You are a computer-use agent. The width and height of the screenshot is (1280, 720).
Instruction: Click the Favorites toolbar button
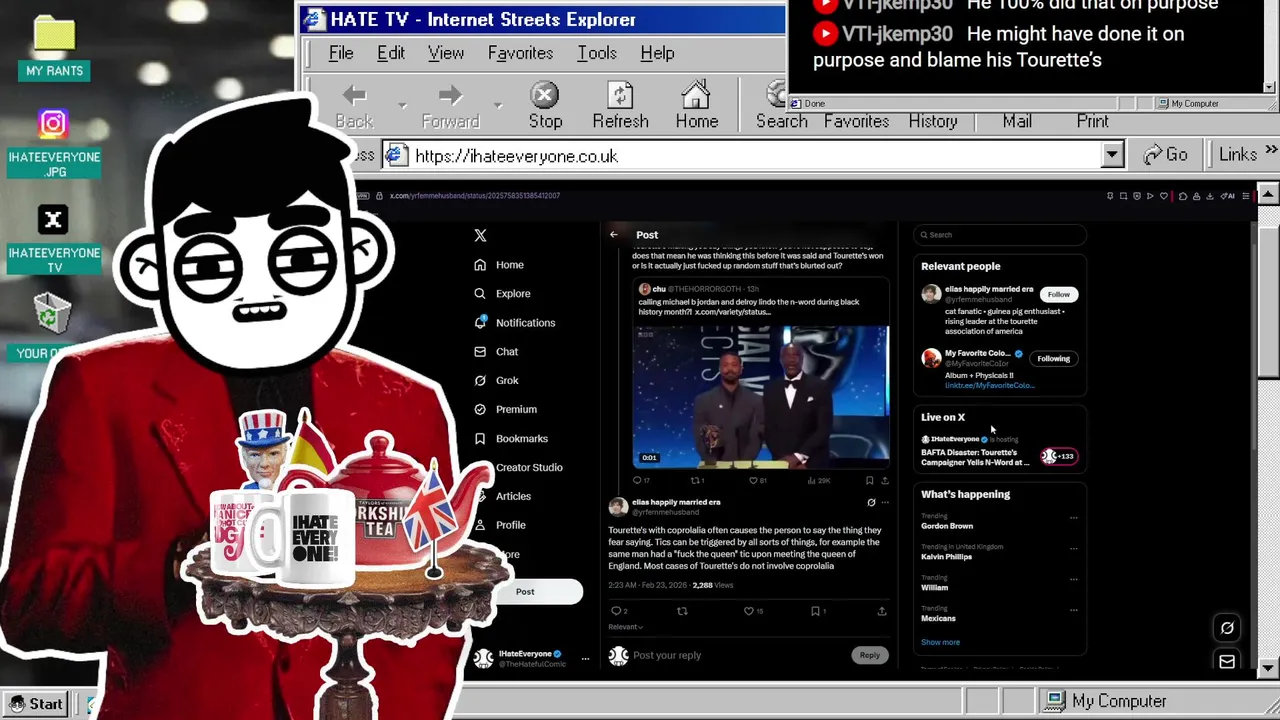(856, 121)
